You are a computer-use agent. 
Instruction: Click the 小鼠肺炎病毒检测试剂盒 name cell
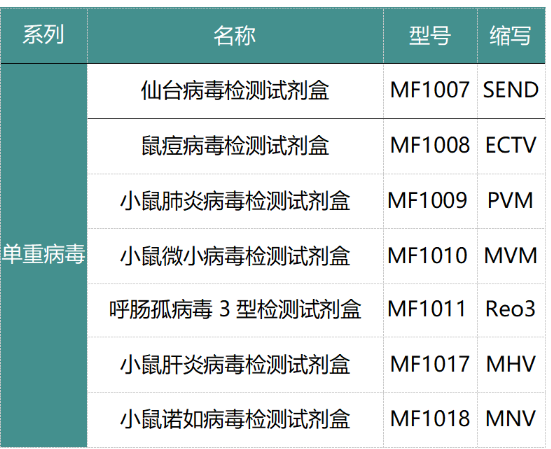click(235, 201)
